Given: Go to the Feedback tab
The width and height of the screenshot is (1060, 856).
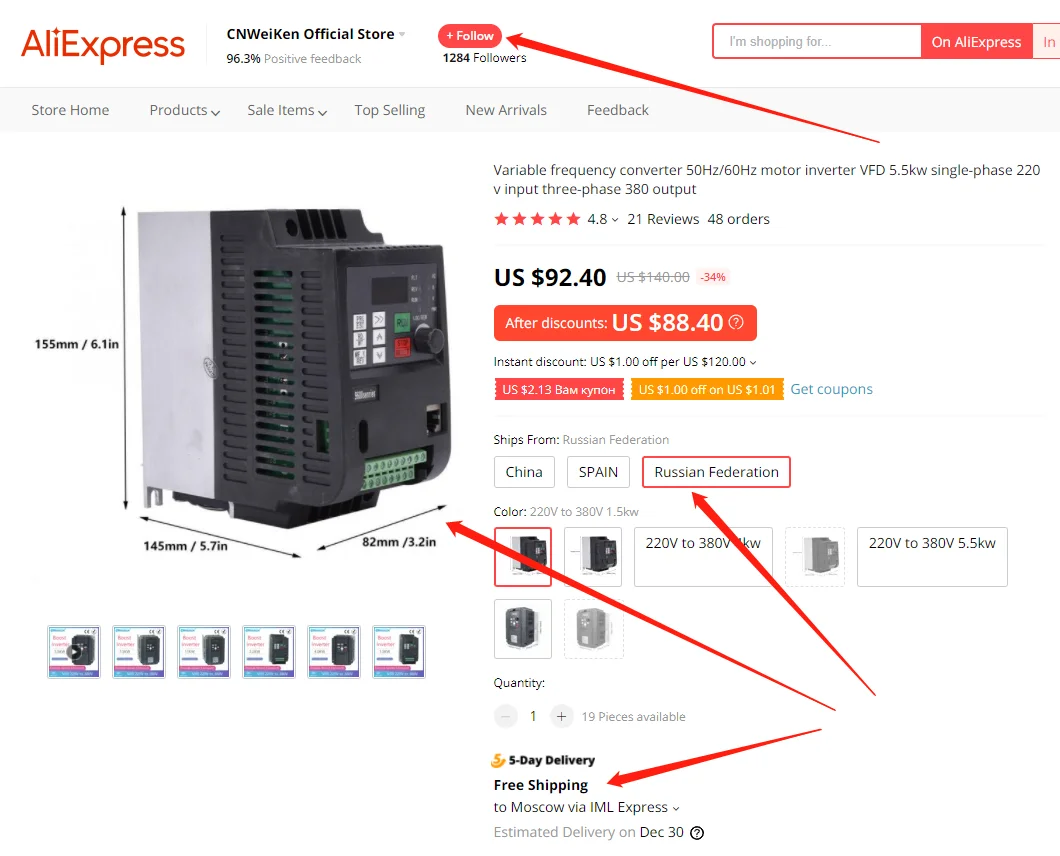Looking at the screenshot, I should coord(617,110).
